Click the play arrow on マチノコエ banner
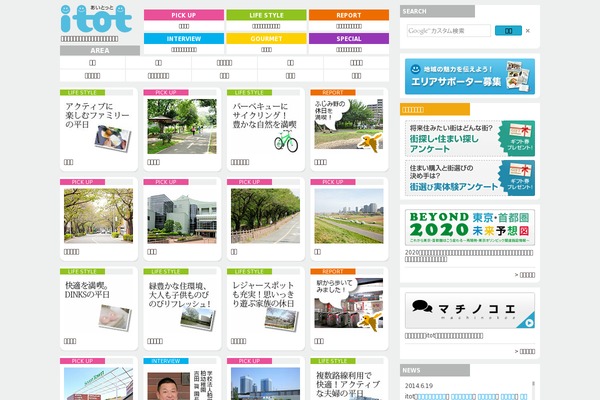 529,323
